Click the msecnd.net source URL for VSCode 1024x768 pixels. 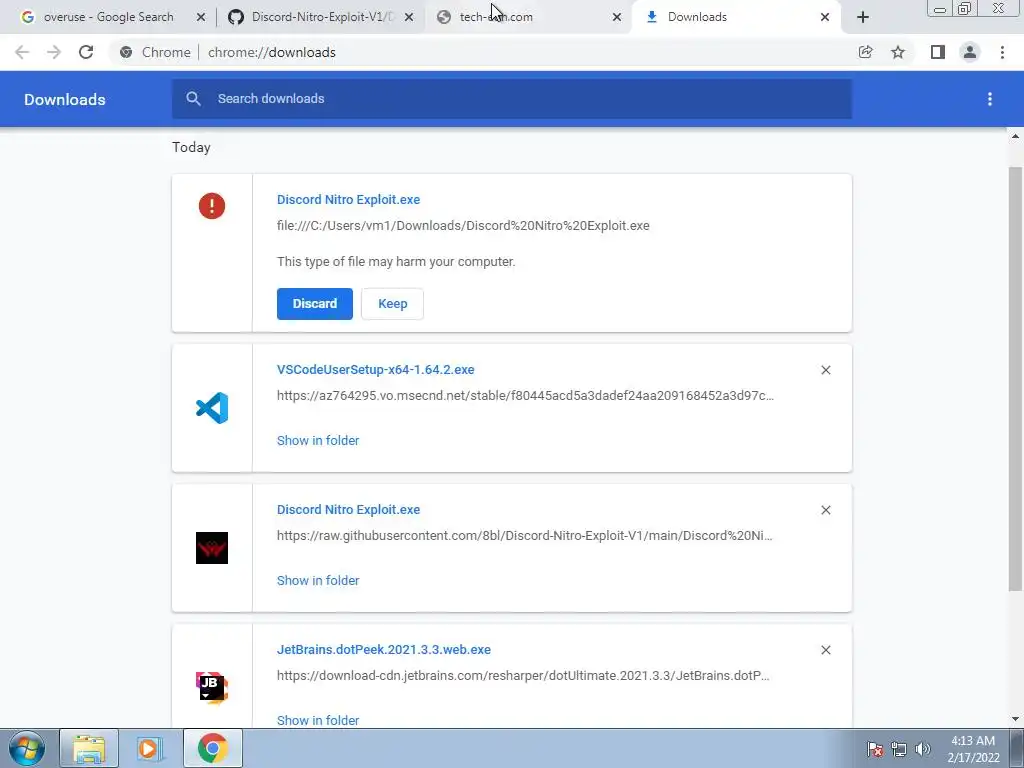(x=525, y=396)
